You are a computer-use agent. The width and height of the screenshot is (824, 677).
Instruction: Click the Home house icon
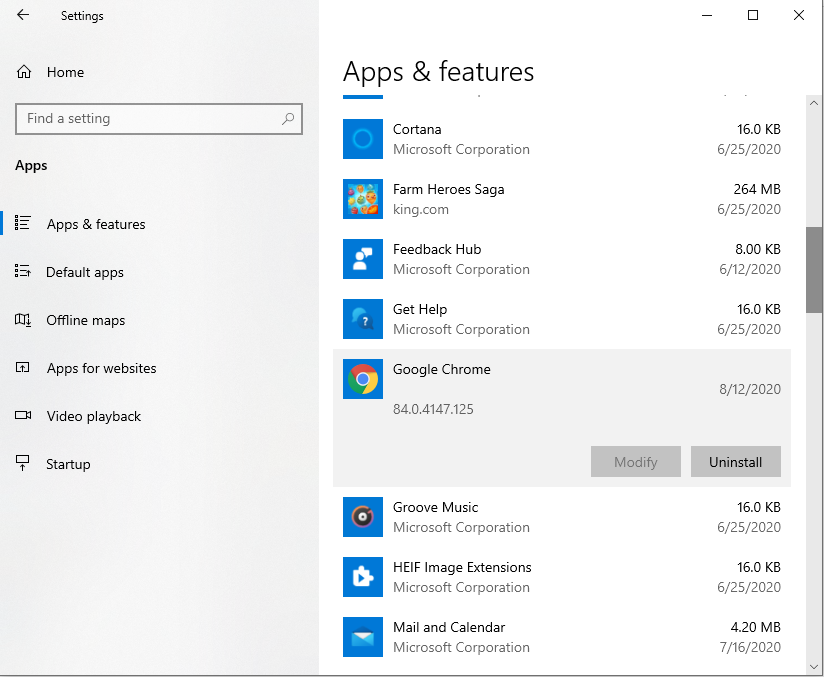point(24,72)
